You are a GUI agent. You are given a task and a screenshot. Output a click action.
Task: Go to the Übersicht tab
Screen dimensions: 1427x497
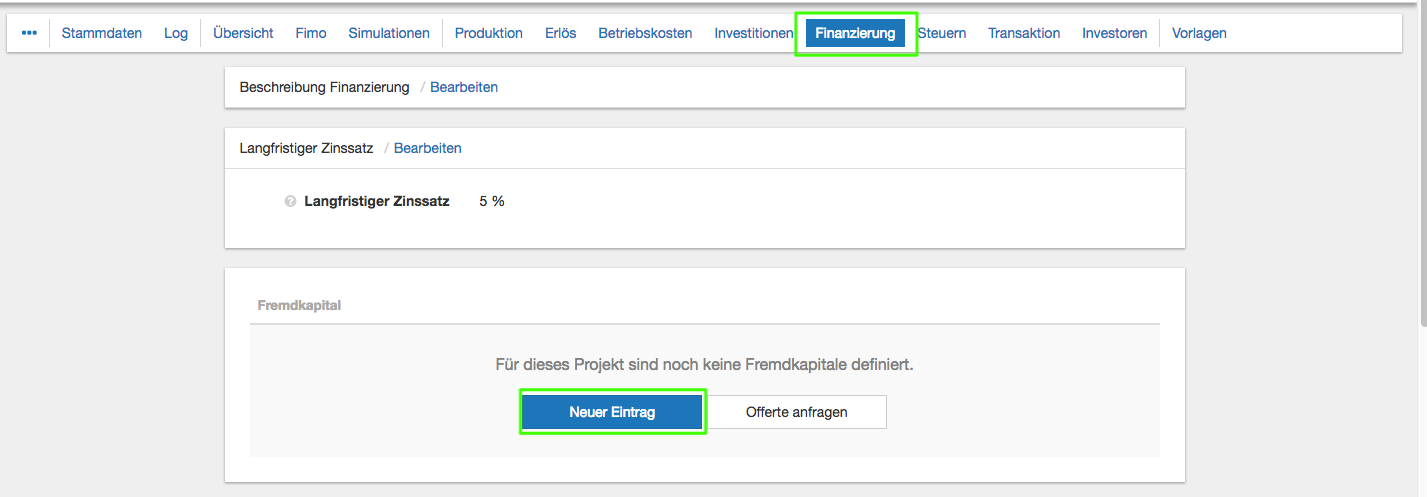(243, 33)
